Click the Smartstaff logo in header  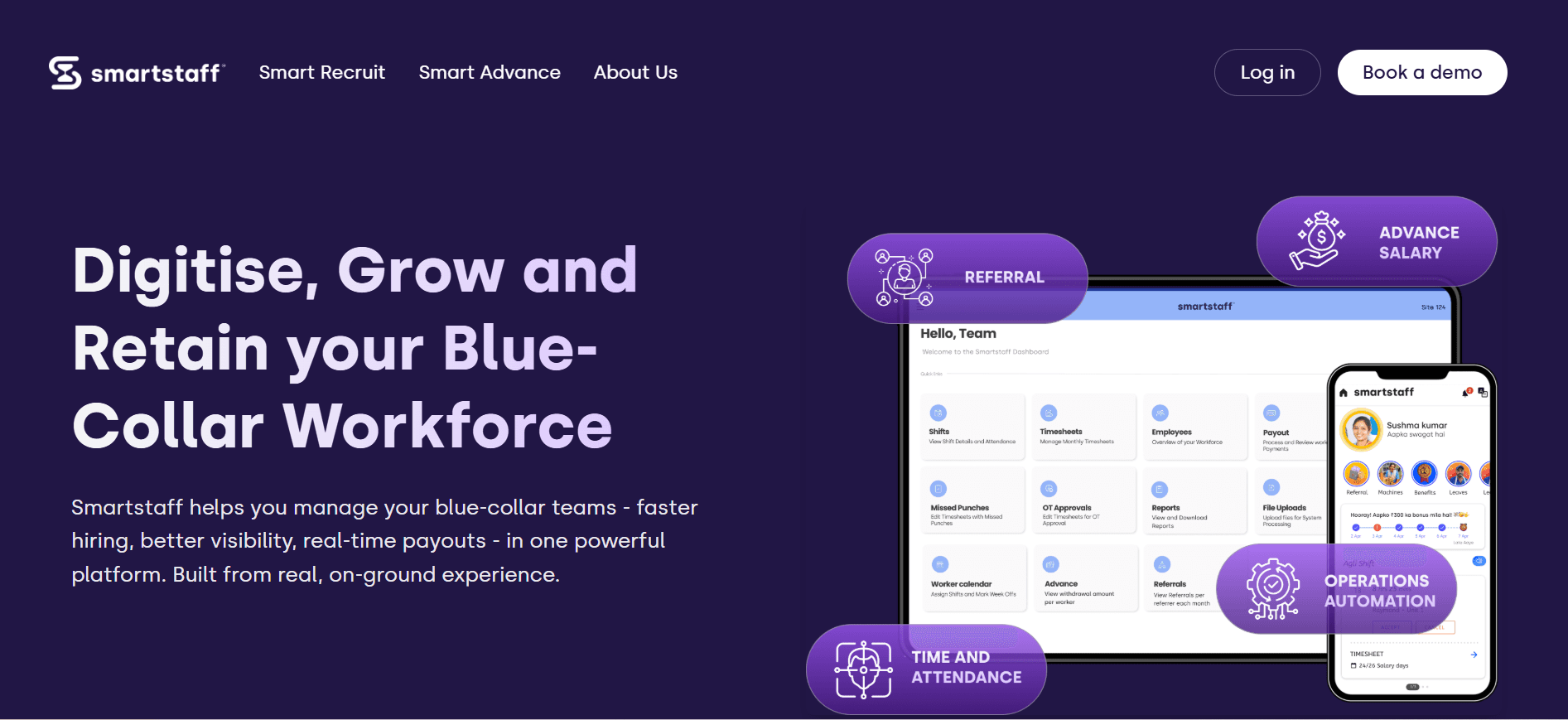coord(137,73)
